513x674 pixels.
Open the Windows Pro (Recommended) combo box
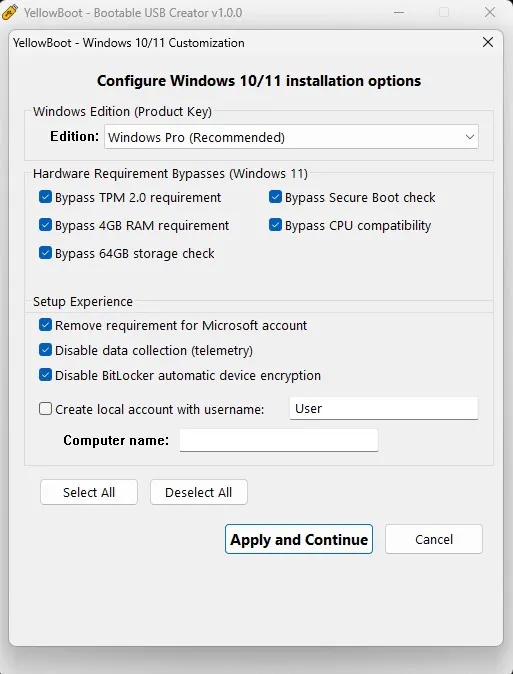(x=291, y=137)
